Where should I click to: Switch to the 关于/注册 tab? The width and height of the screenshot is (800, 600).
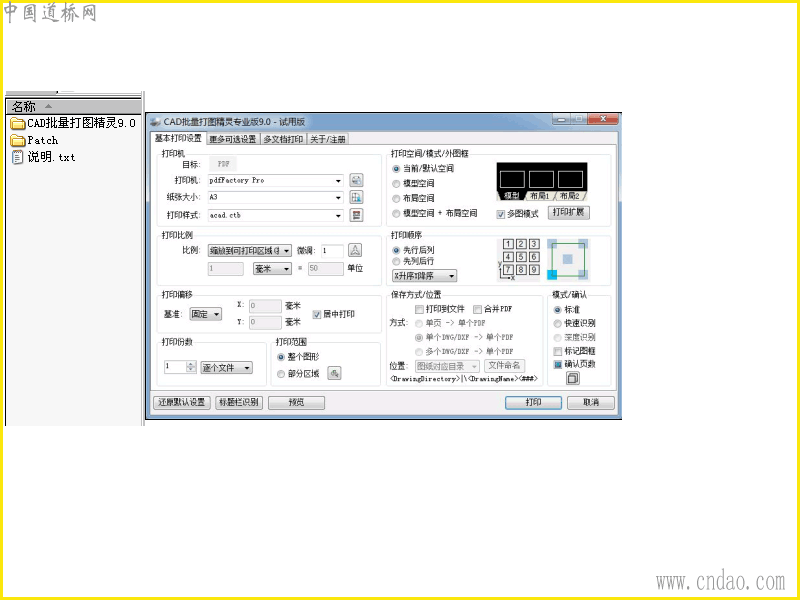[328, 139]
